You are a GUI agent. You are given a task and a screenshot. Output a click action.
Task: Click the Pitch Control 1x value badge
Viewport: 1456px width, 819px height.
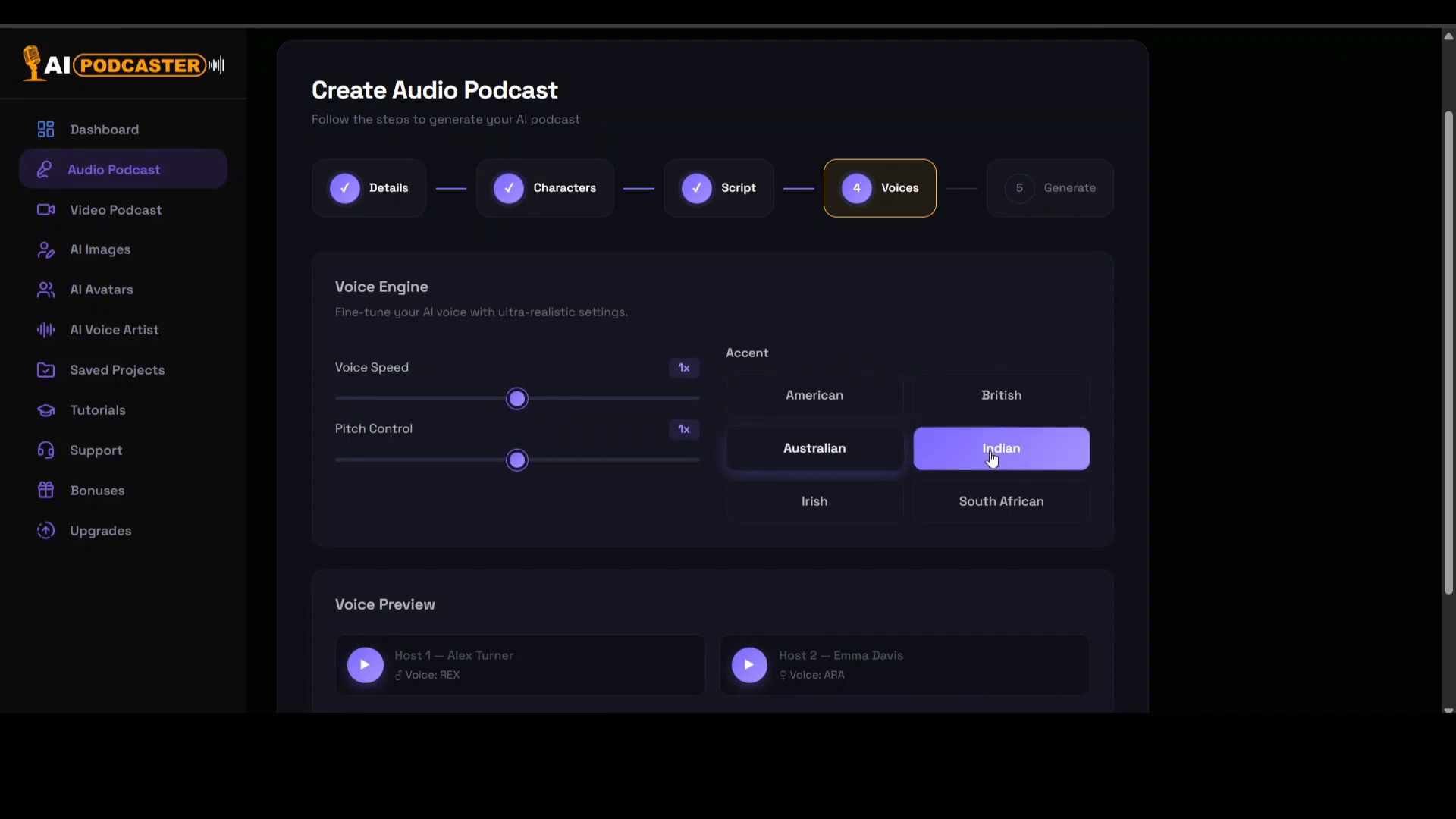[x=684, y=429]
